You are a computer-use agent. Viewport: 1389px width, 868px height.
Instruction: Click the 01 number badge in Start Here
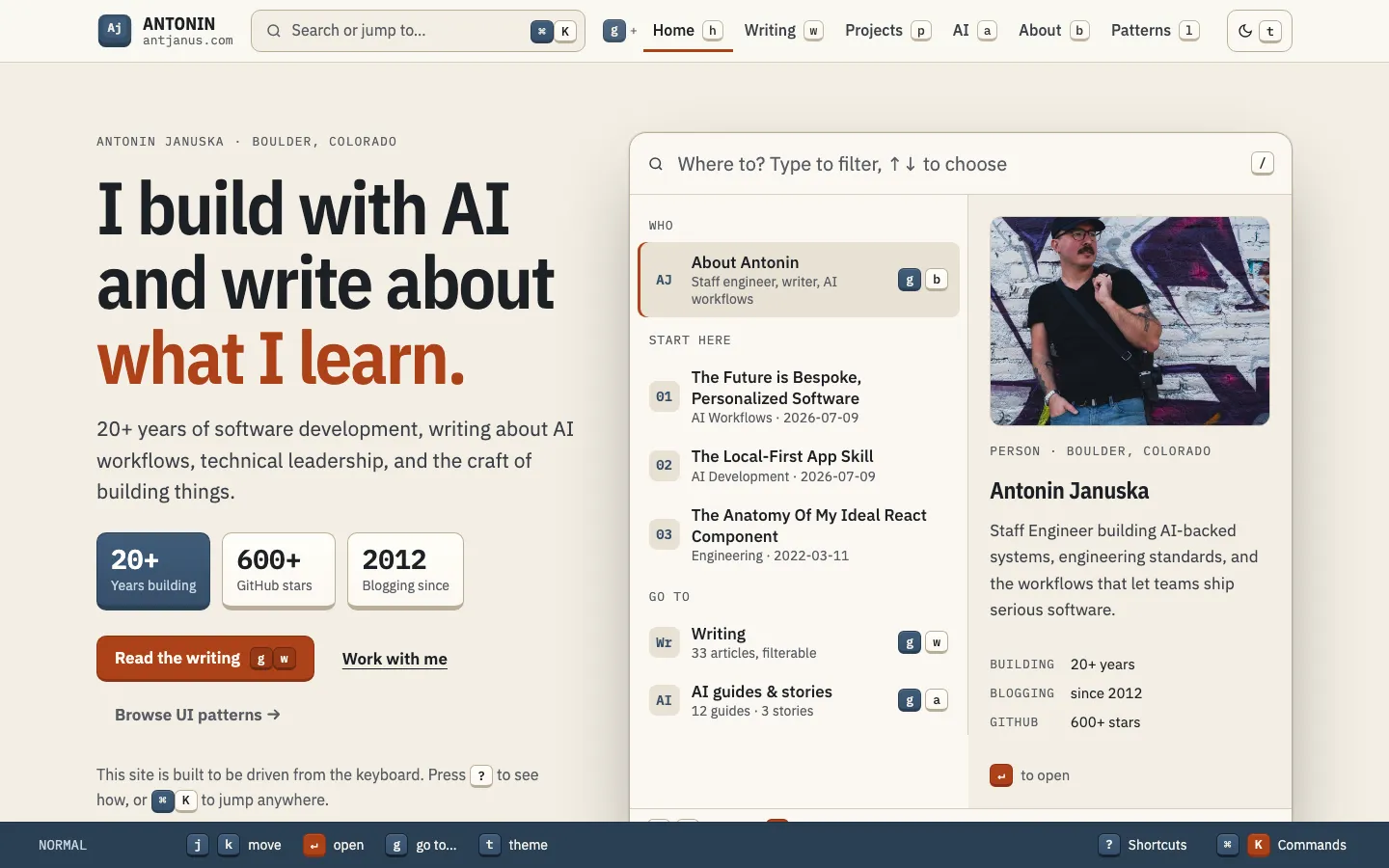click(665, 396)
